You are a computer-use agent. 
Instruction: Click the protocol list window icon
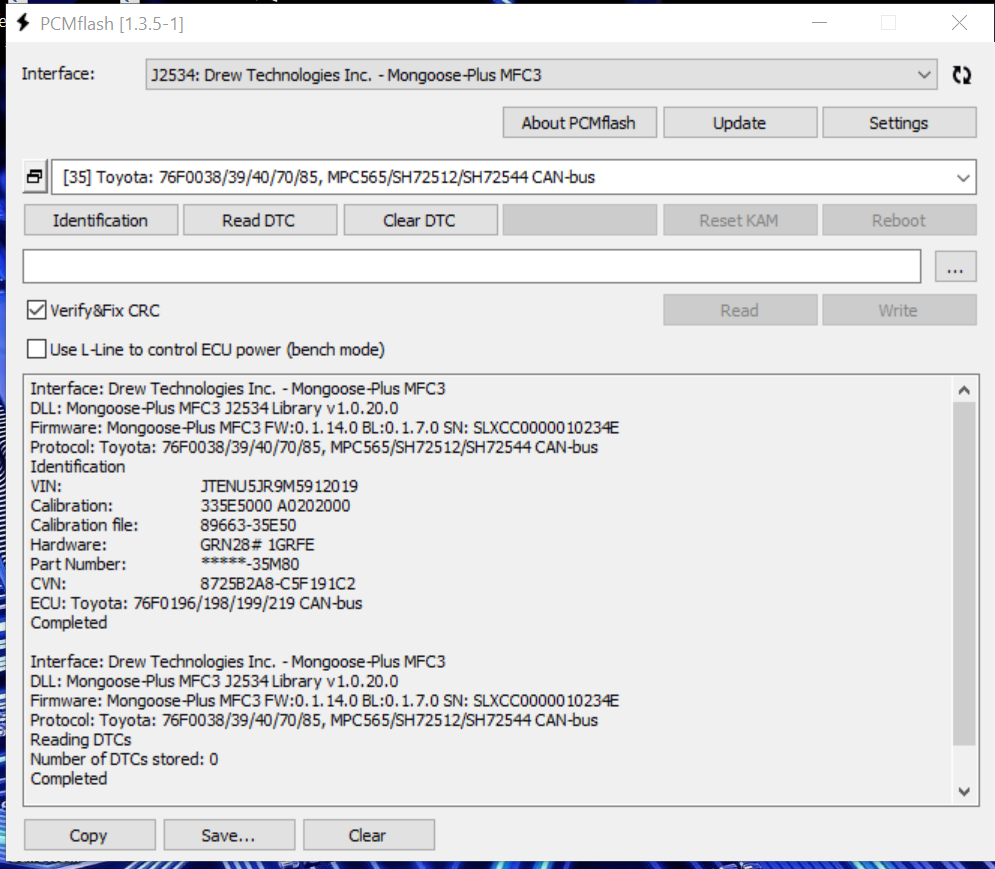point(35,178)
